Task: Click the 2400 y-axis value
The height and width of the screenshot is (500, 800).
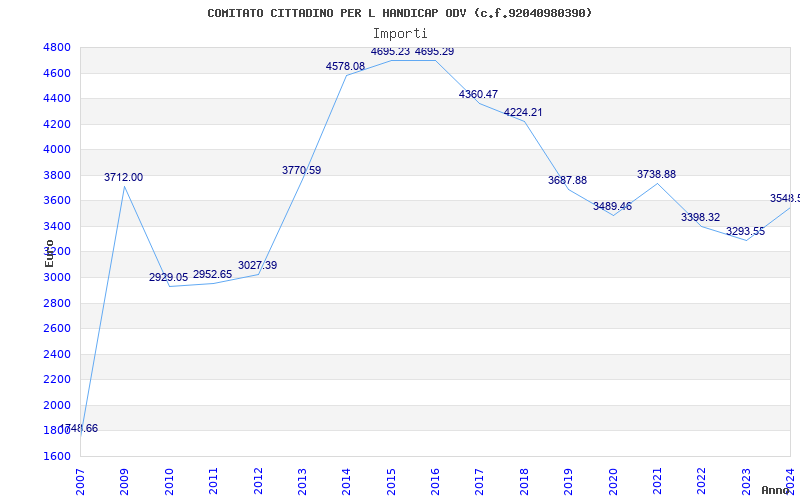Action: pos(57,354)
